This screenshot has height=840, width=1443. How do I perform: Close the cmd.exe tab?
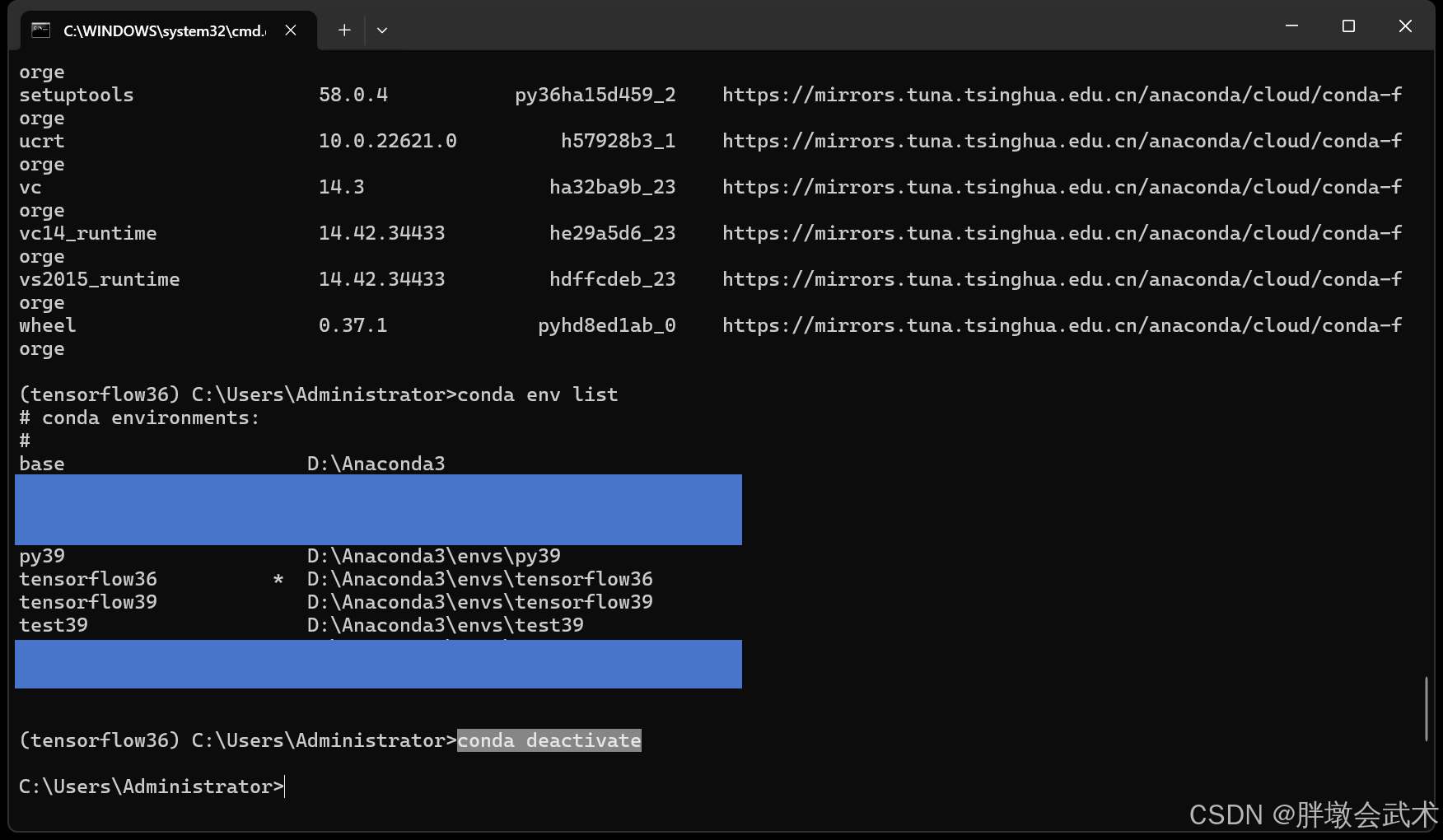point(291,30)
